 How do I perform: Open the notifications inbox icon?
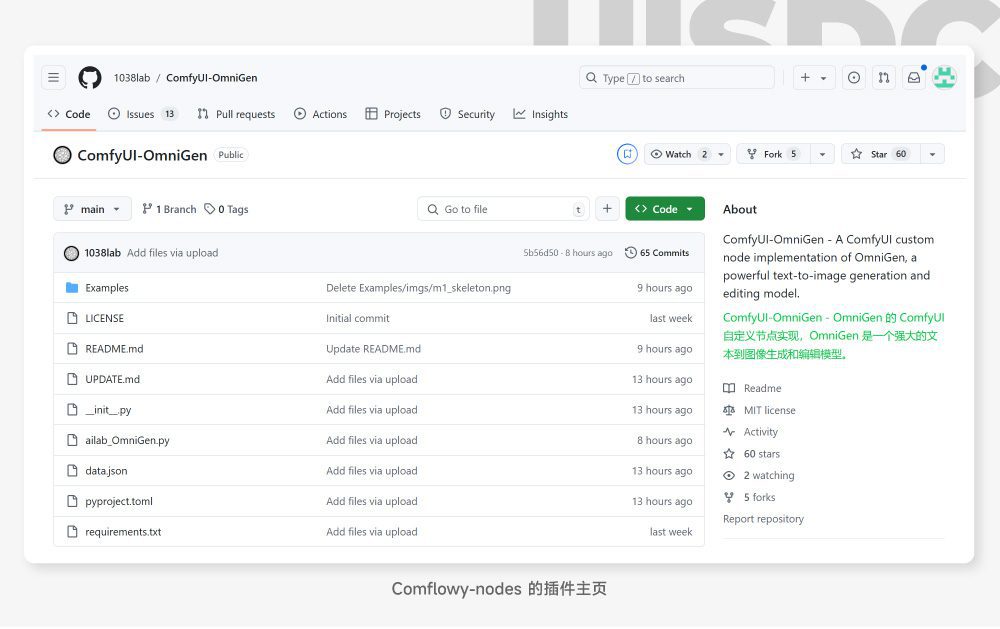tap(913, 78)
